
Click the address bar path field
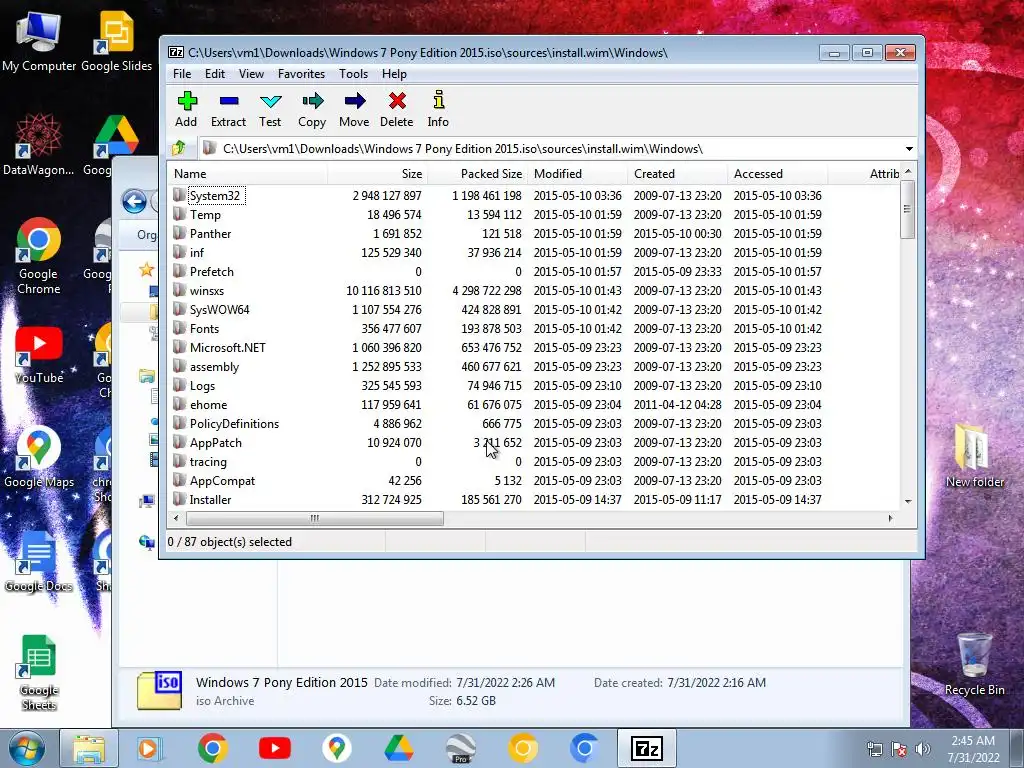click(x=549, y=149)
